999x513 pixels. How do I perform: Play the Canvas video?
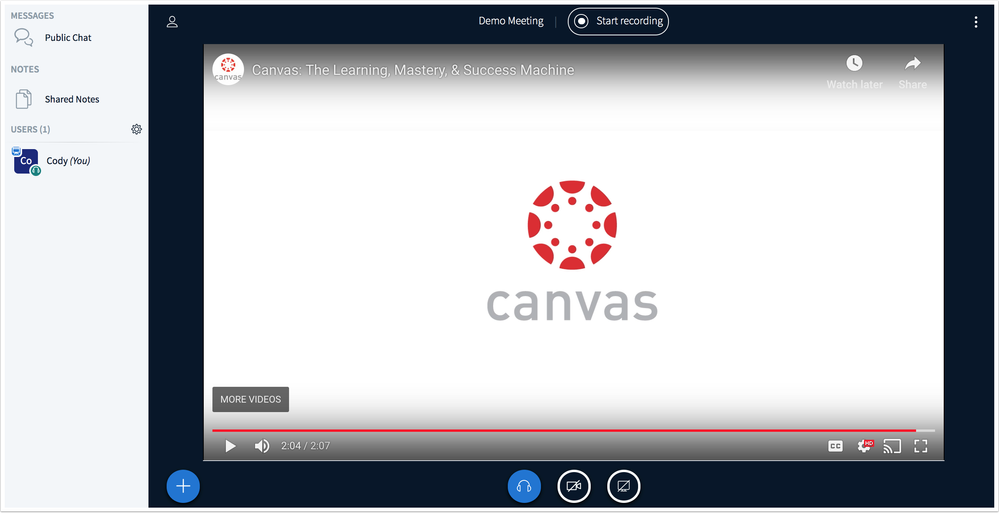point(230,446)
